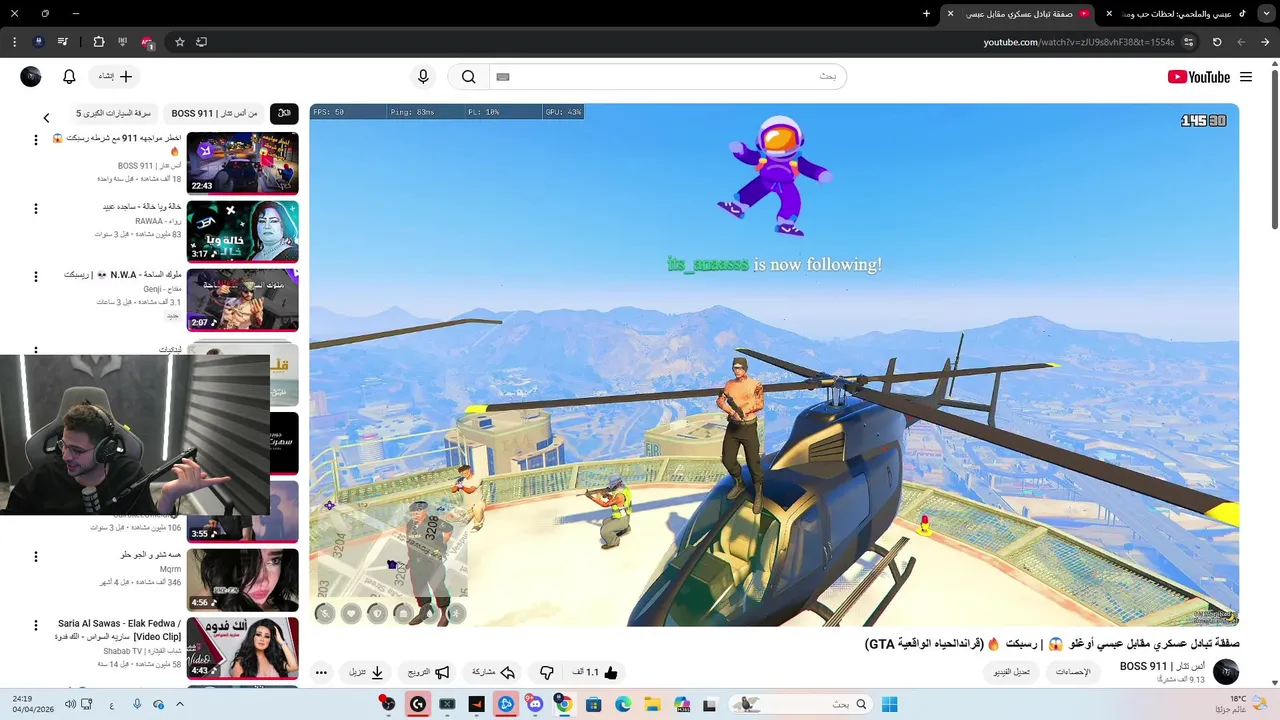This screenshot has width=1280, height=720.
Task: Open the browser extensions puzzle icon
Action: tap(98, 42)
